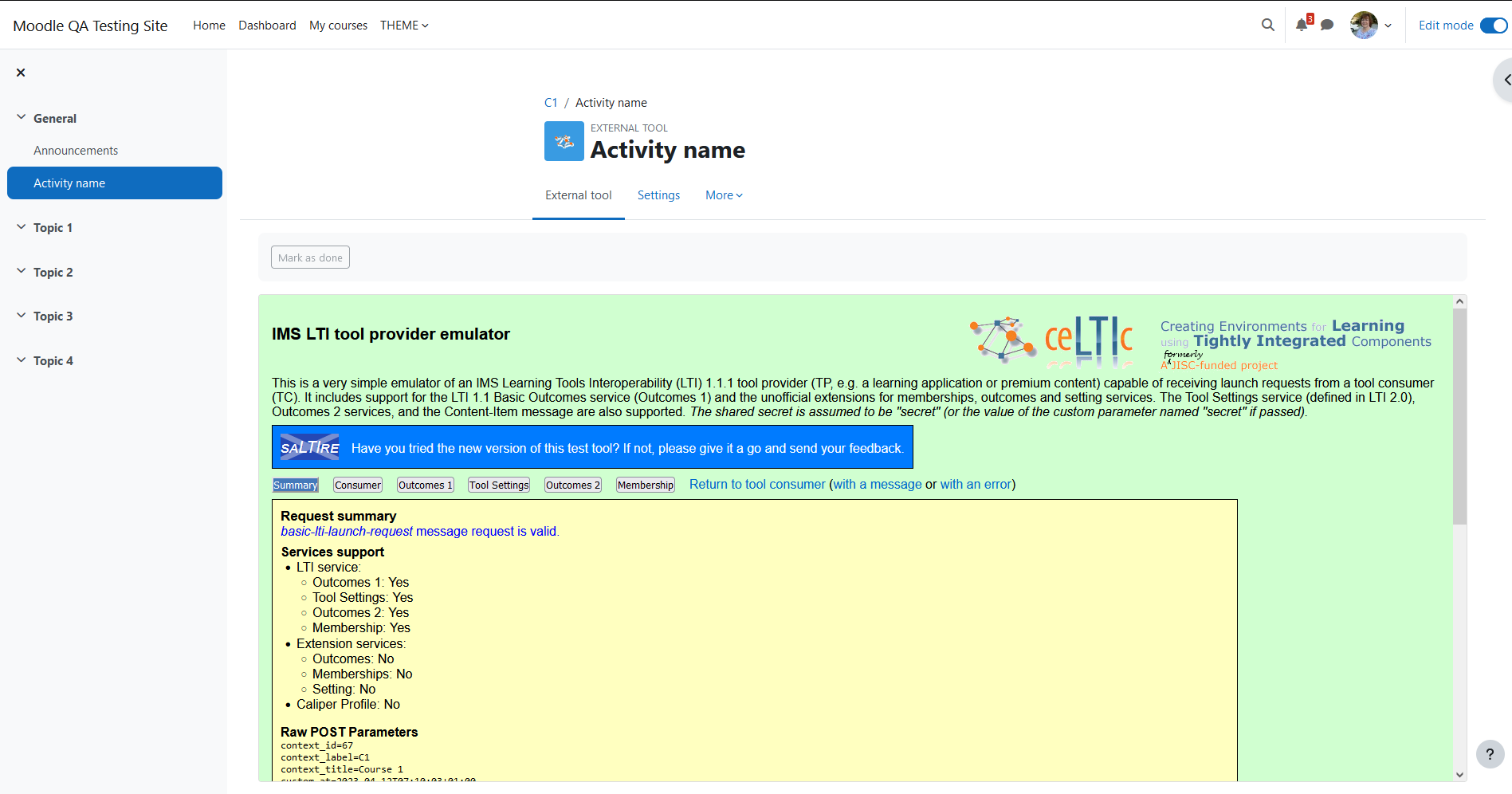Image resolution: width=1512 pixels, height=794 pixels.
Task: Click the 'Caliper Profile: No' line
Action: click(348, 704)
